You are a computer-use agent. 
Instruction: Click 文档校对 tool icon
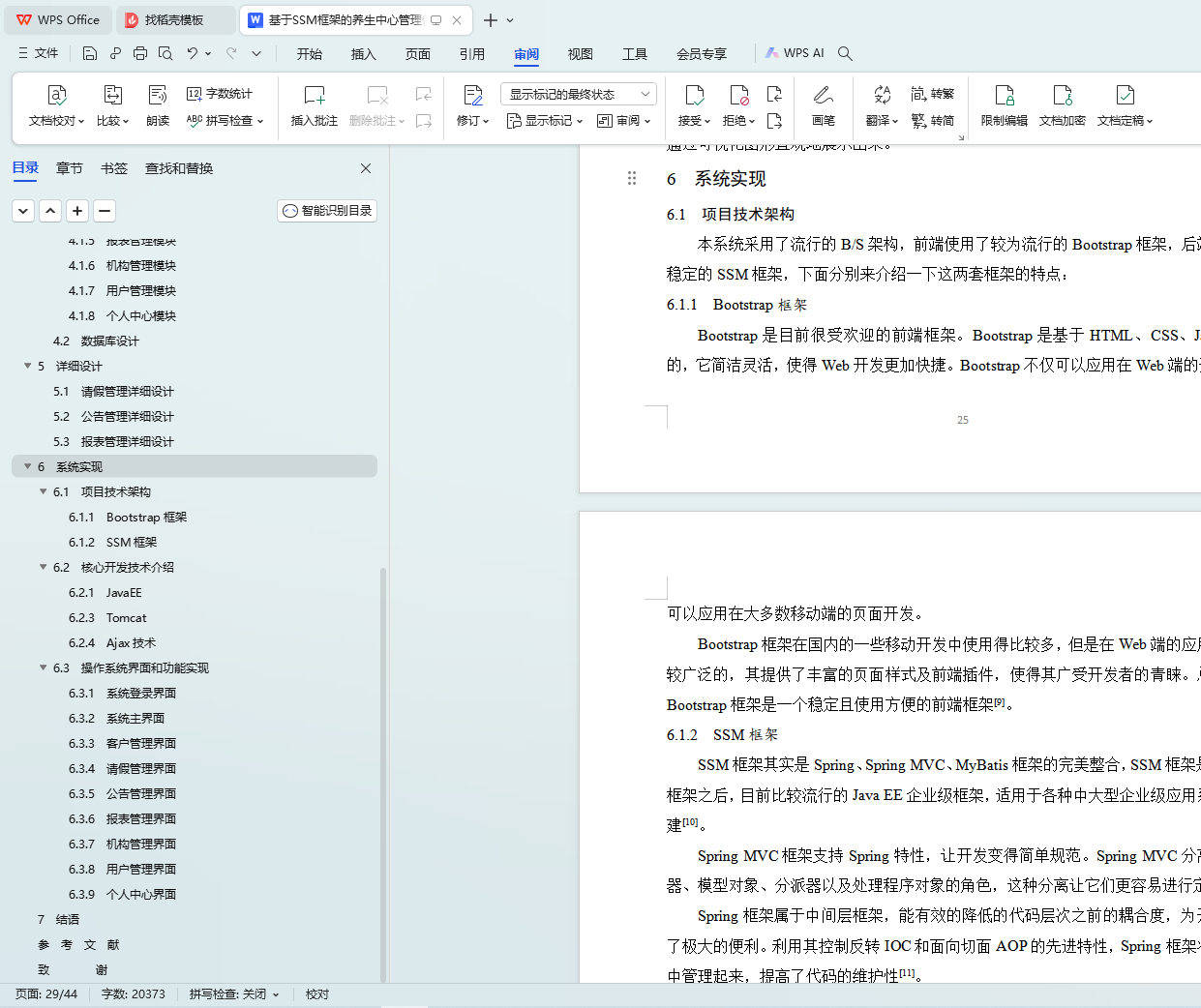(x=56, y=95)
